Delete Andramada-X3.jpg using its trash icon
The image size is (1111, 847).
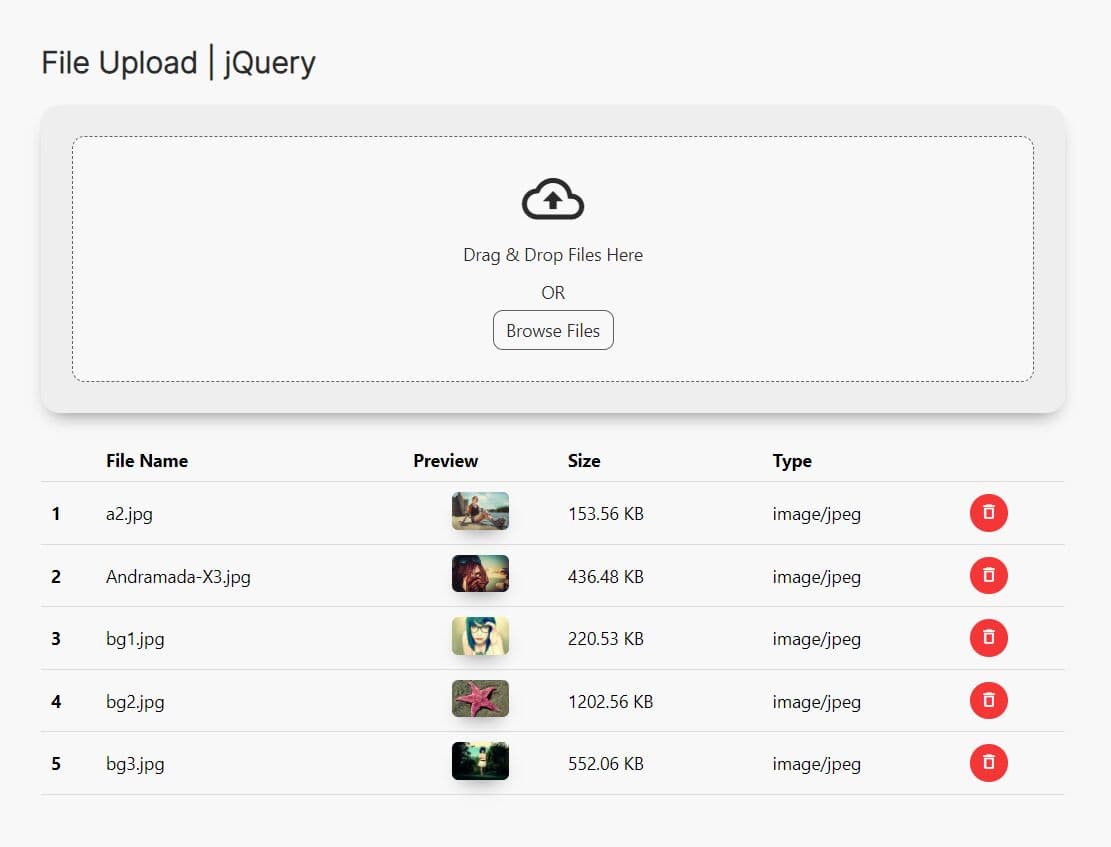(x=988, y=575)
